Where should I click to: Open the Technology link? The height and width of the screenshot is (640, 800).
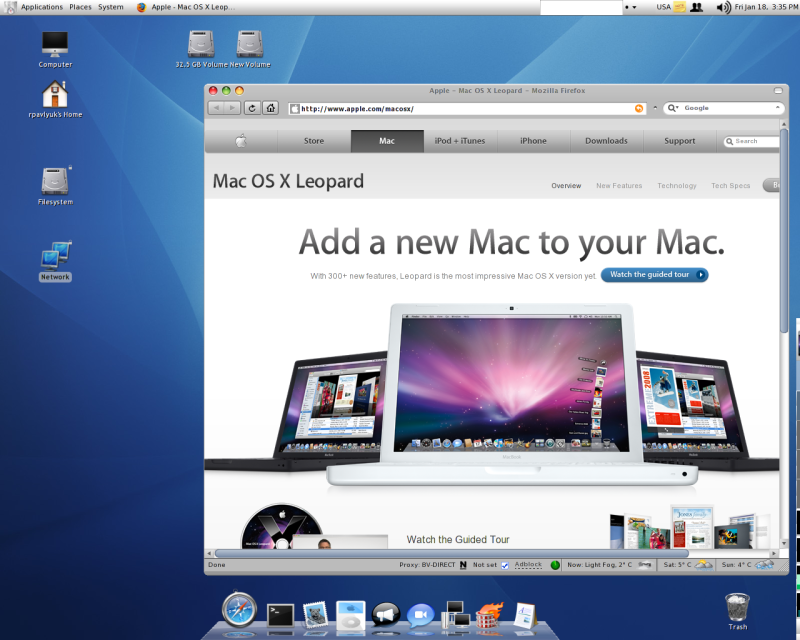[x=677, y=186]
